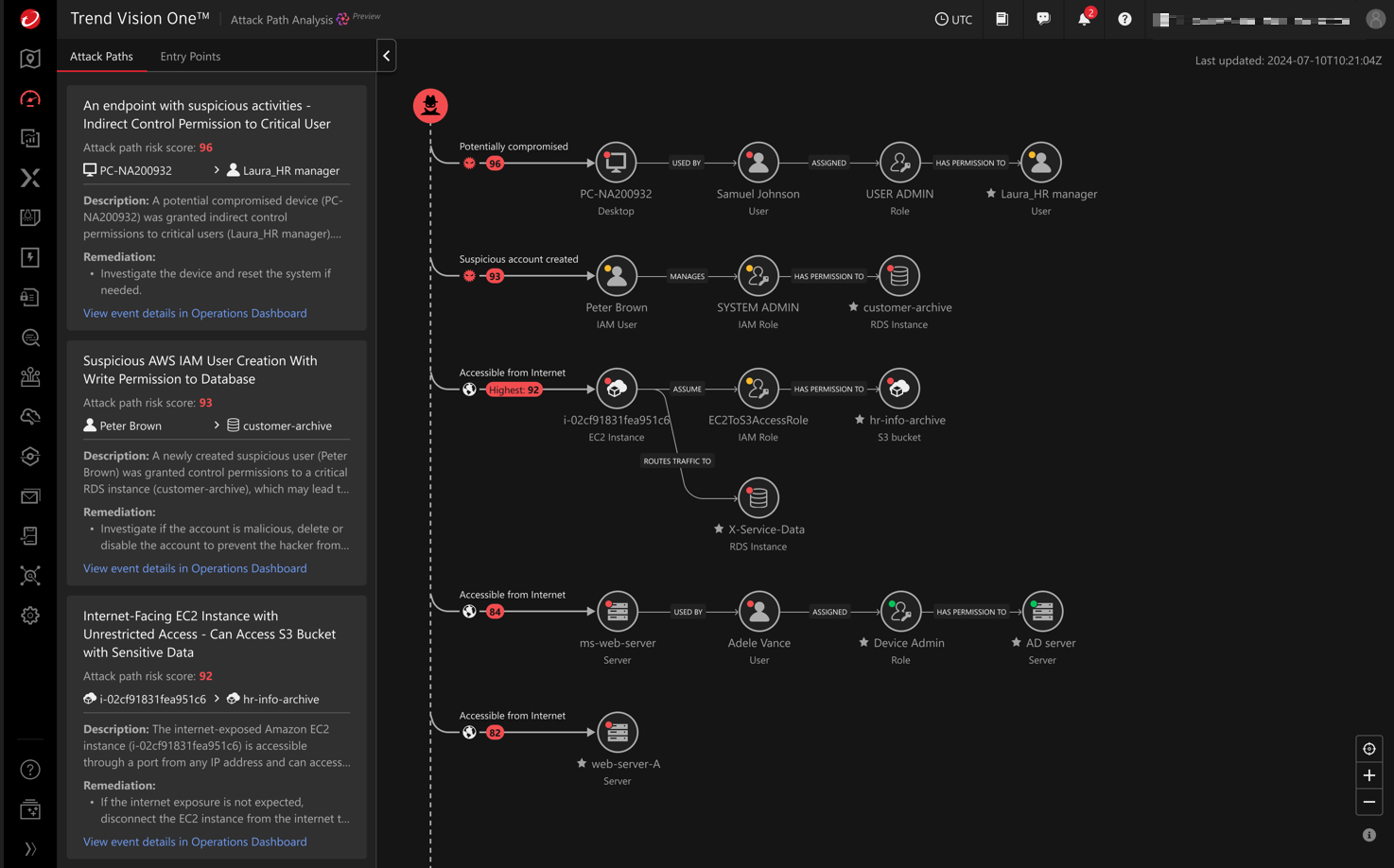The width and height of the screenshot is (1394, 868).
Task: Click the help question mark in top bar
Action: point(1124,19)
